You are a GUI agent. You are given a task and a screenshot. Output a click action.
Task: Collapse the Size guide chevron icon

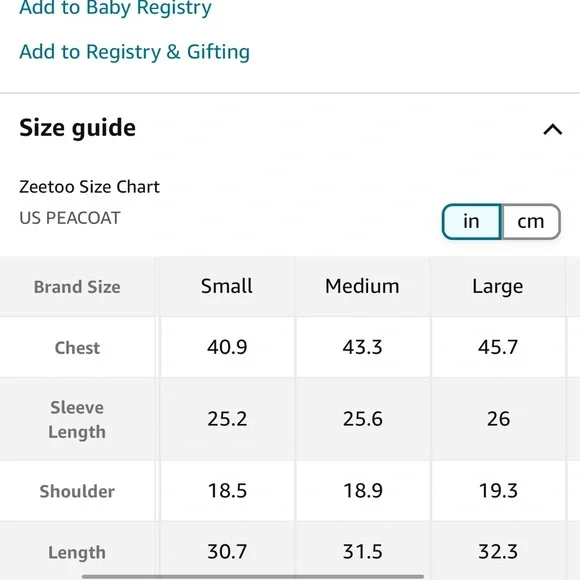553,129
